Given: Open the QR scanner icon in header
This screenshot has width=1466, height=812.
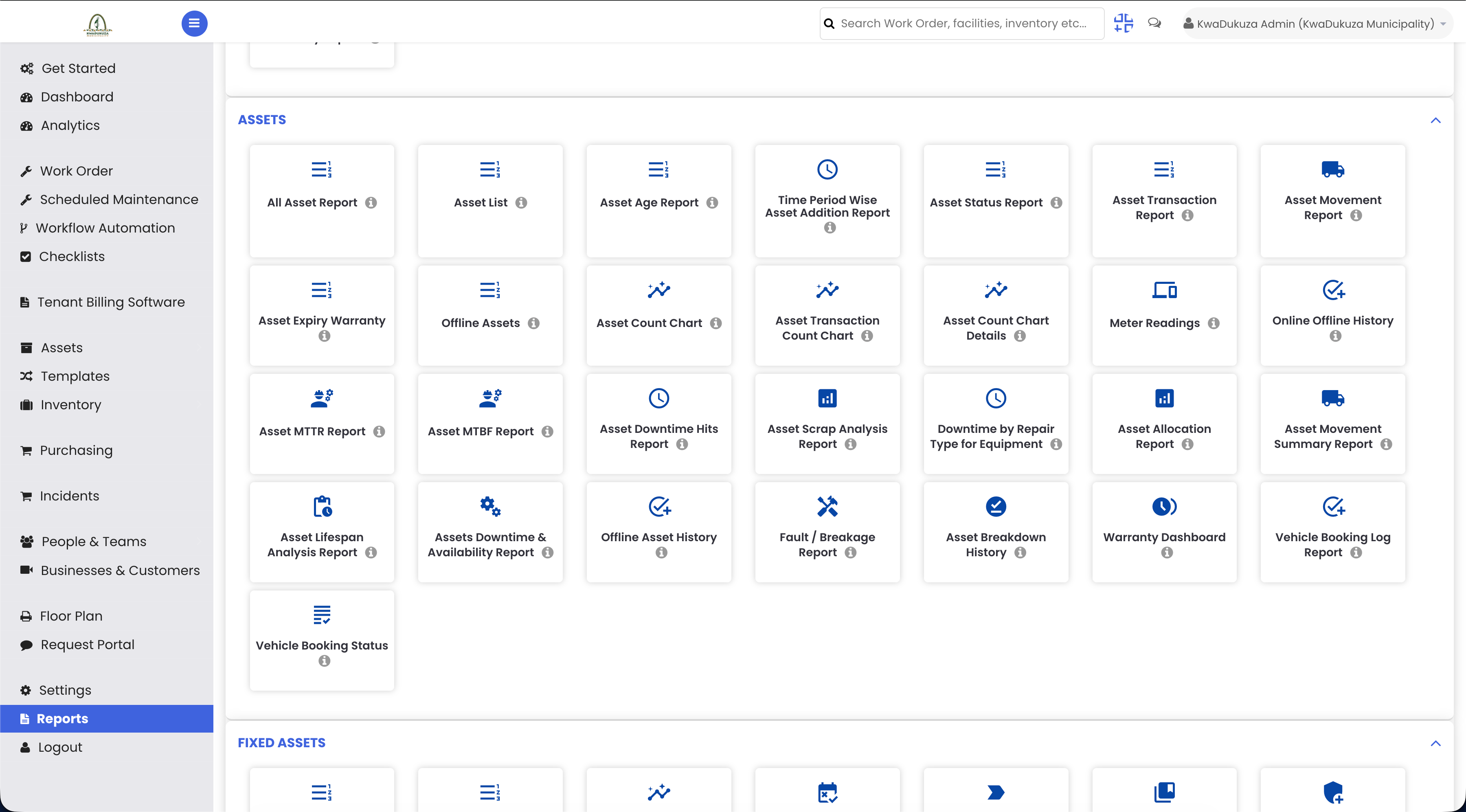Looking at the screenshot, I should click(1124, 23).
